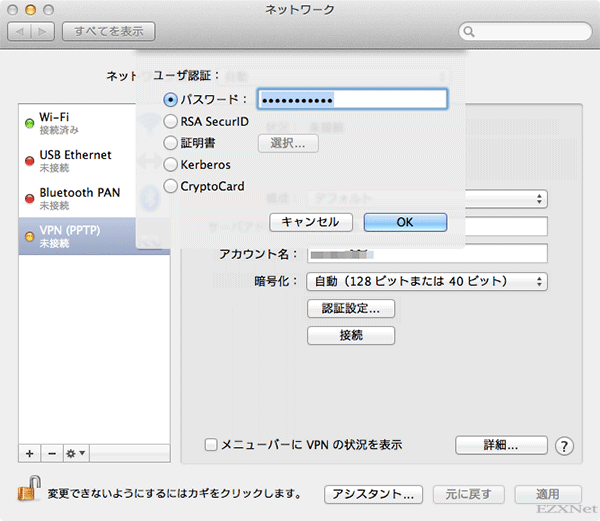Select the RSA SecurID radio button

[170, 122]
